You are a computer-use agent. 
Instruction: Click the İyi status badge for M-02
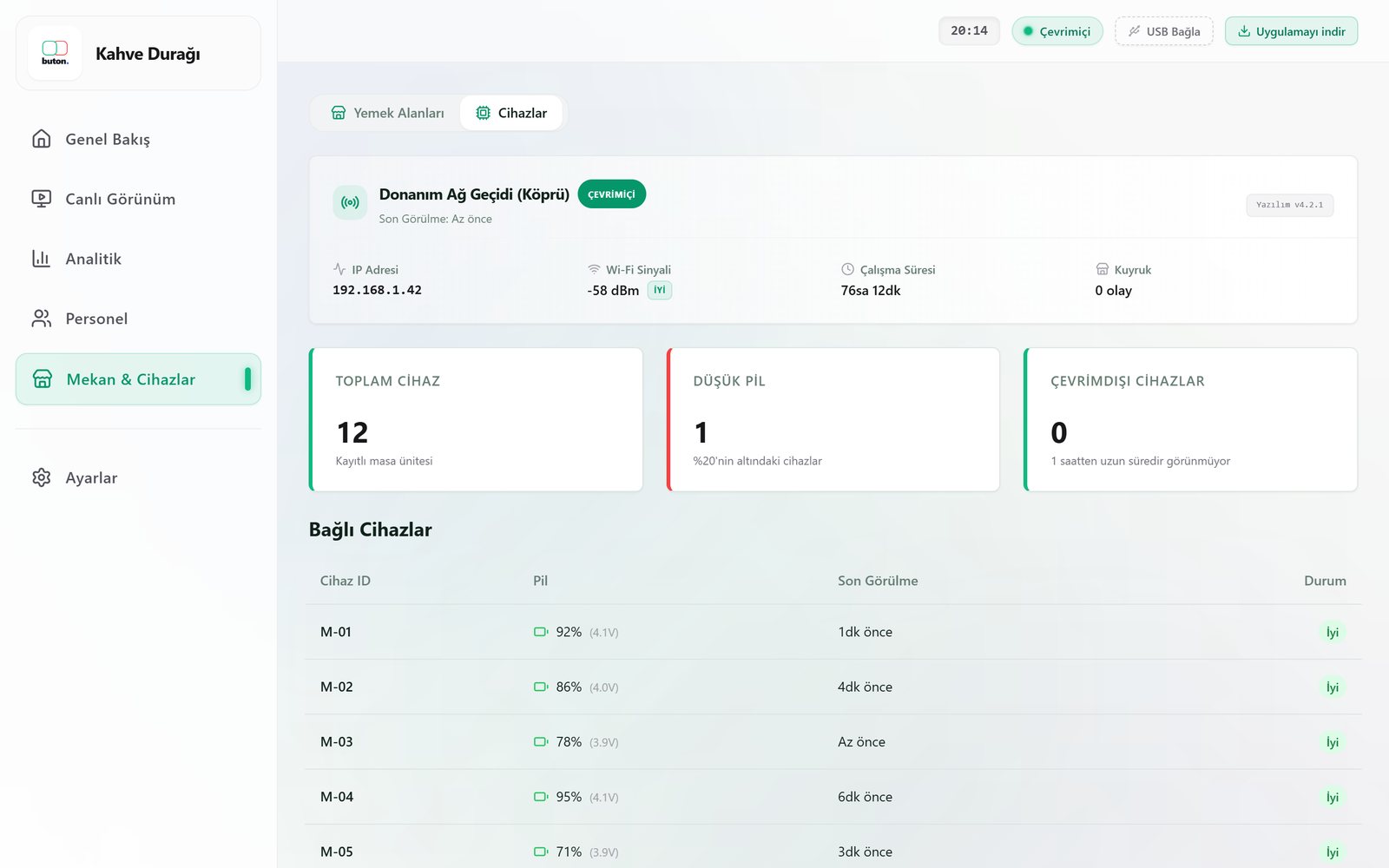tap(1333, 687)
